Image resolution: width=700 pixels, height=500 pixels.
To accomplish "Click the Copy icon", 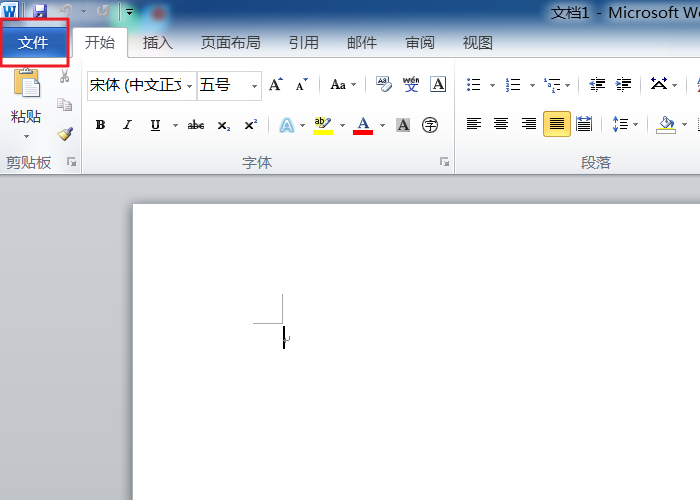I will 65,104.
